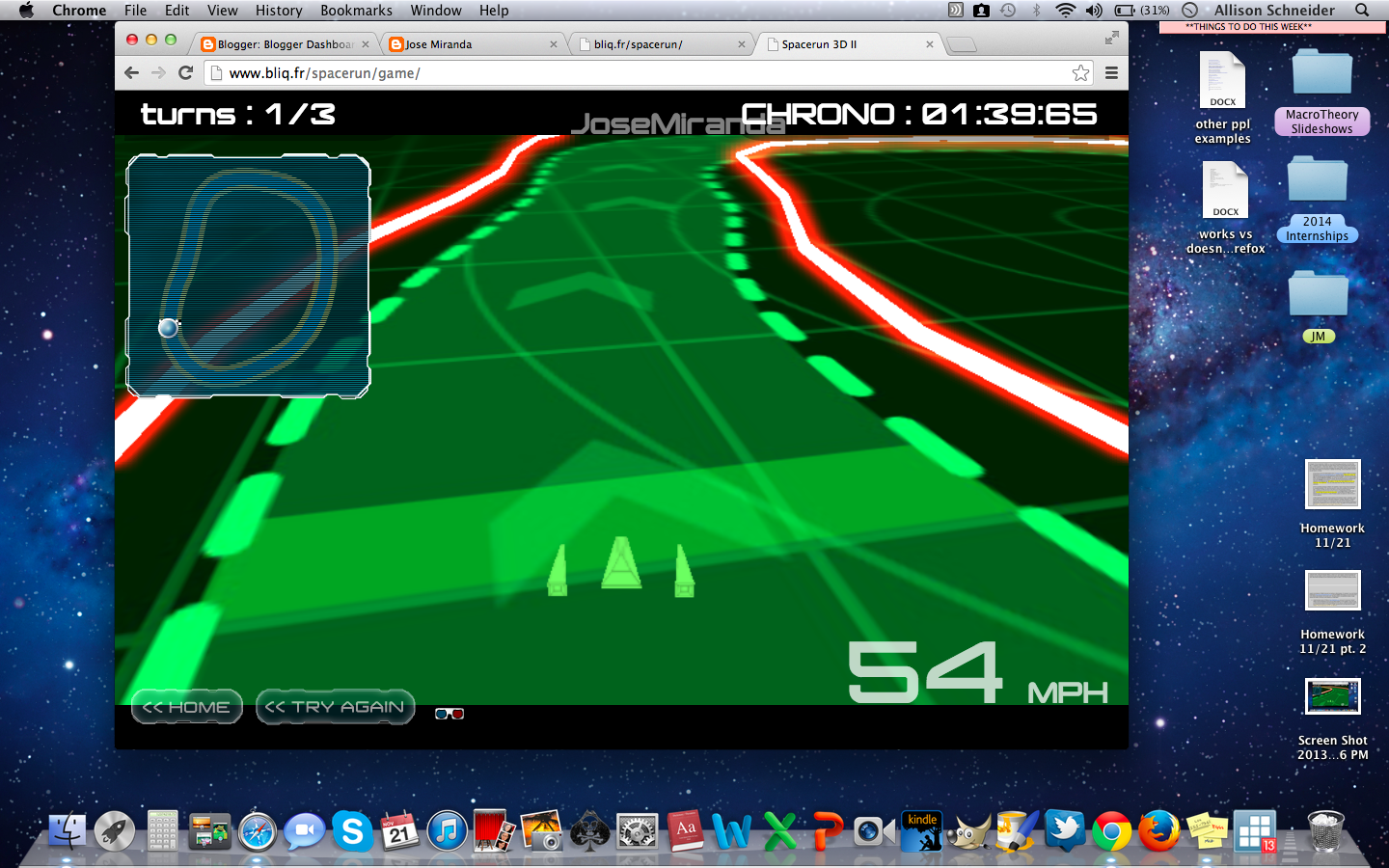Open Calculator from the dock
The width and height of the screenshot is (1389, 868).
pyautogui.click(x=162, y=830)
